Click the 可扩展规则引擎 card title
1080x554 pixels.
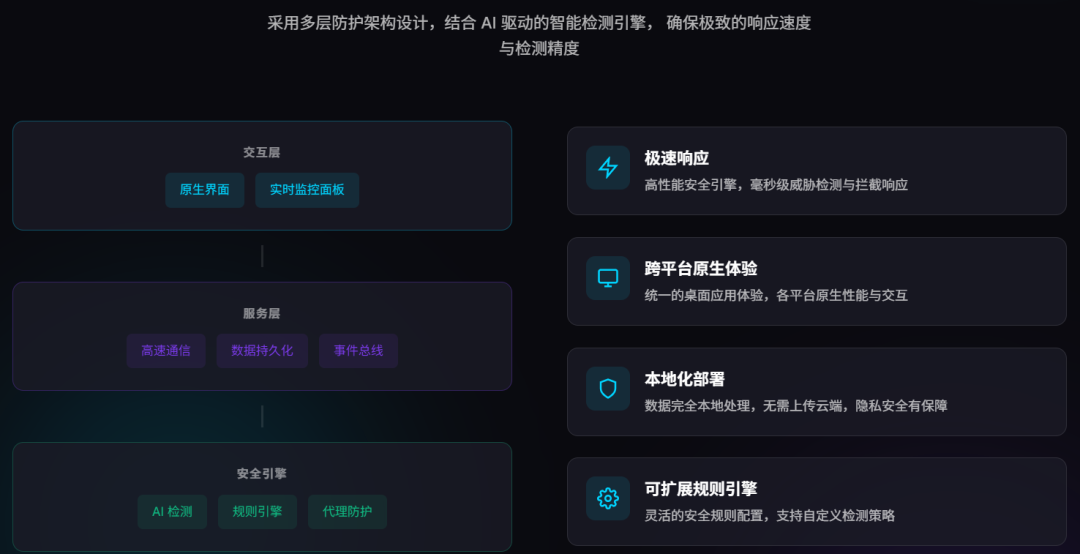701,489
